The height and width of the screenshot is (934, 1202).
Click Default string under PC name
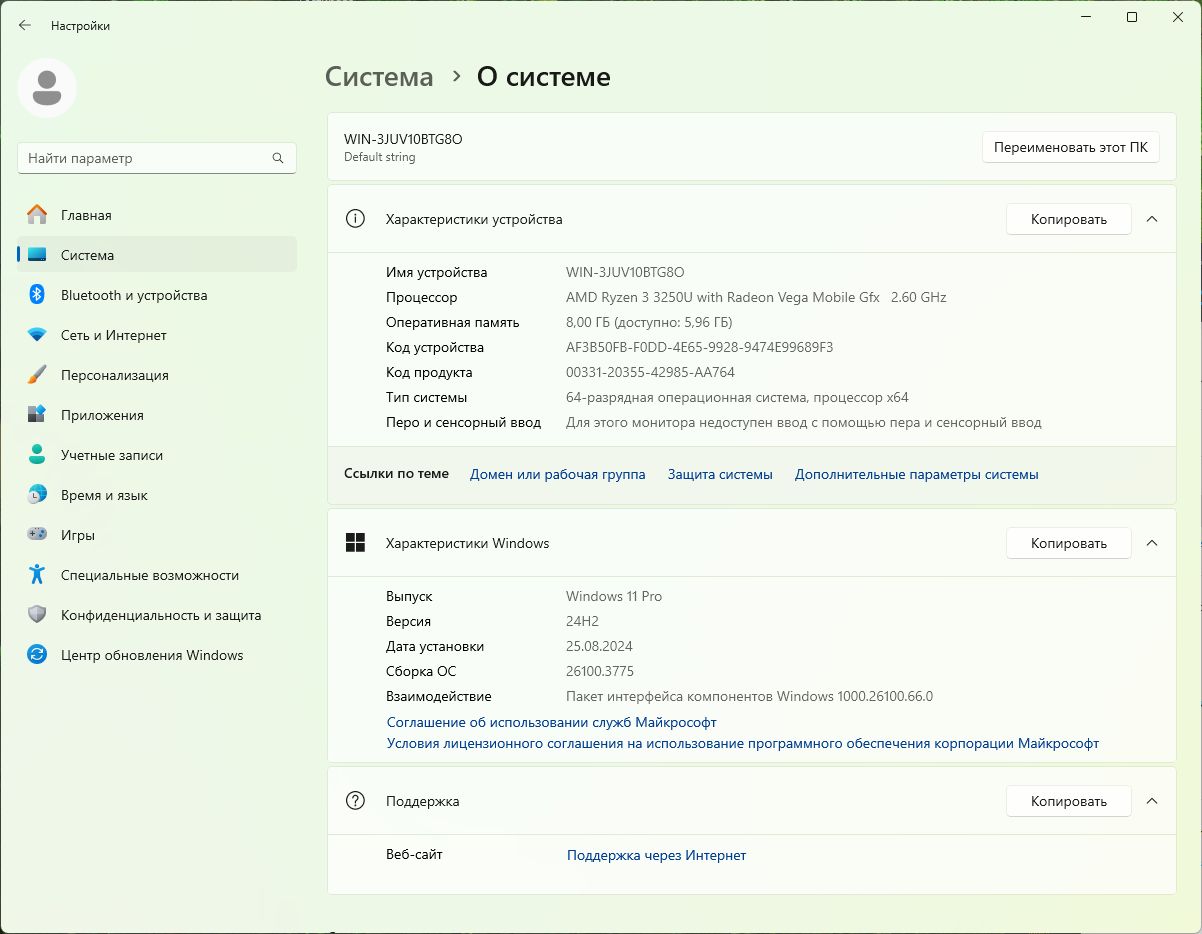coord(380,157)
